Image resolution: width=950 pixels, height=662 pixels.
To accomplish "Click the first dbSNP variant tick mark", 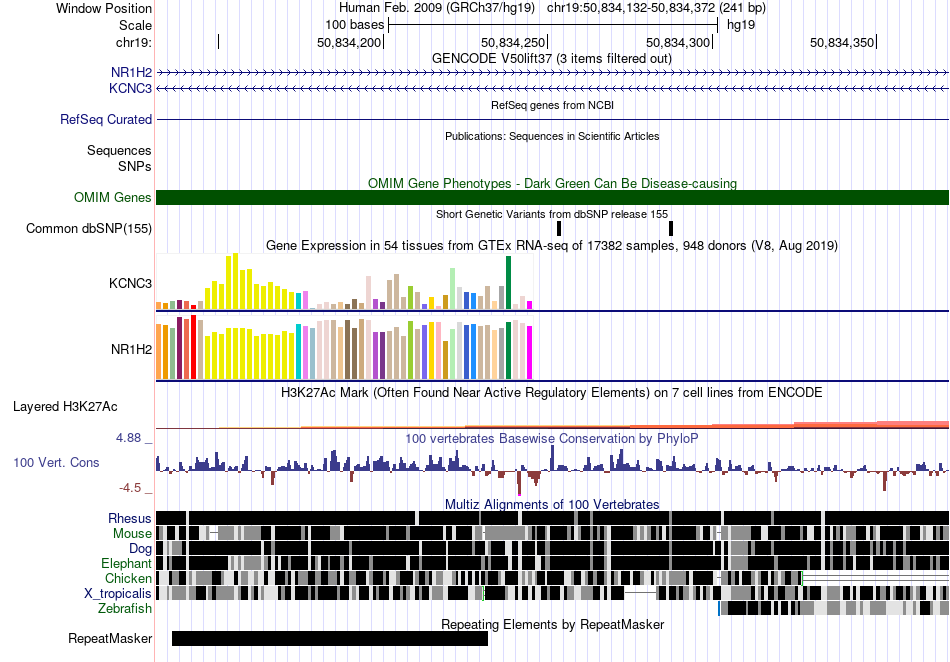I will pos(559,228).
